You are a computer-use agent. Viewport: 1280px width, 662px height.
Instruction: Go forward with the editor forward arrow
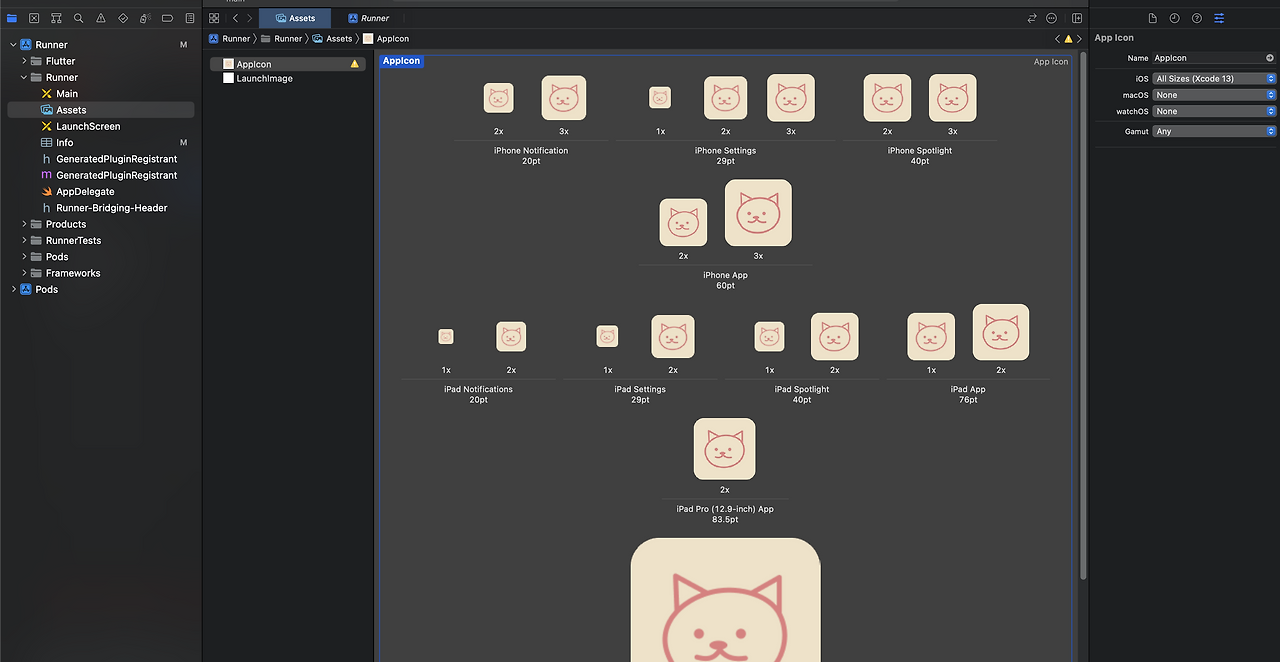click(x=250, y=18)
